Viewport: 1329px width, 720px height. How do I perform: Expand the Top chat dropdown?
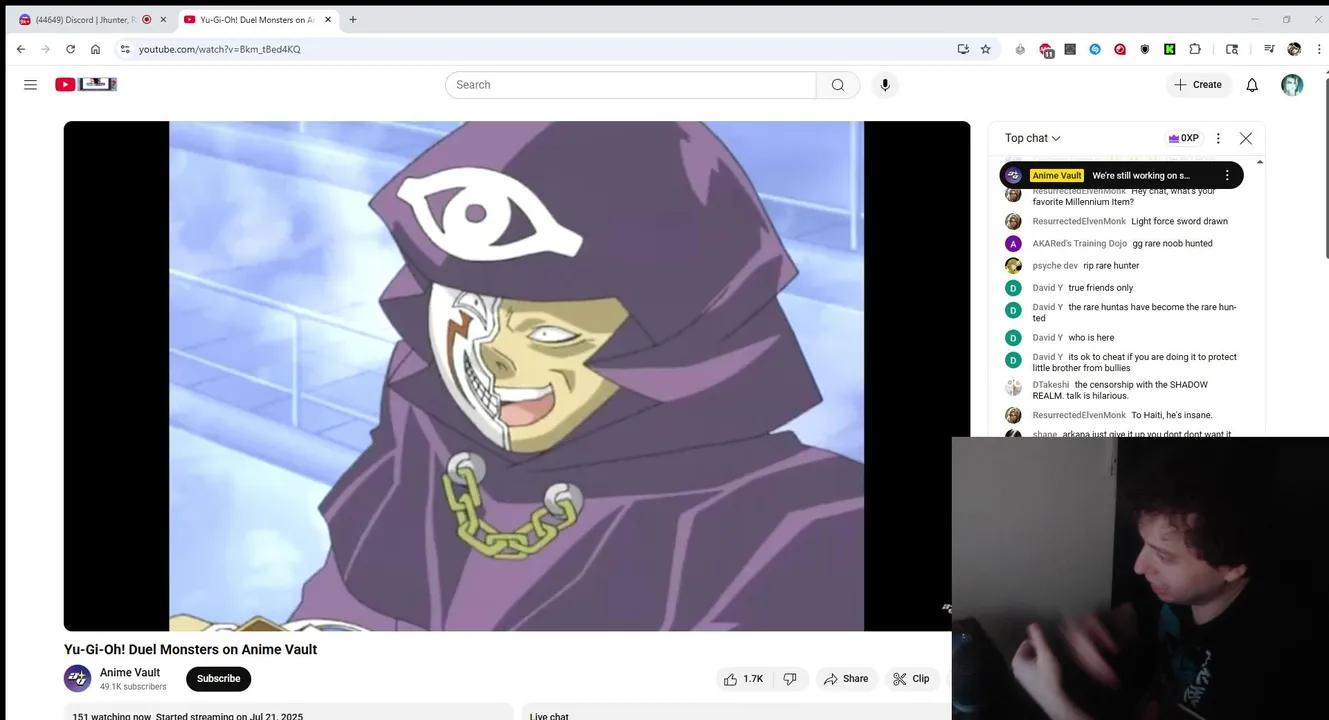point(1033,138)
